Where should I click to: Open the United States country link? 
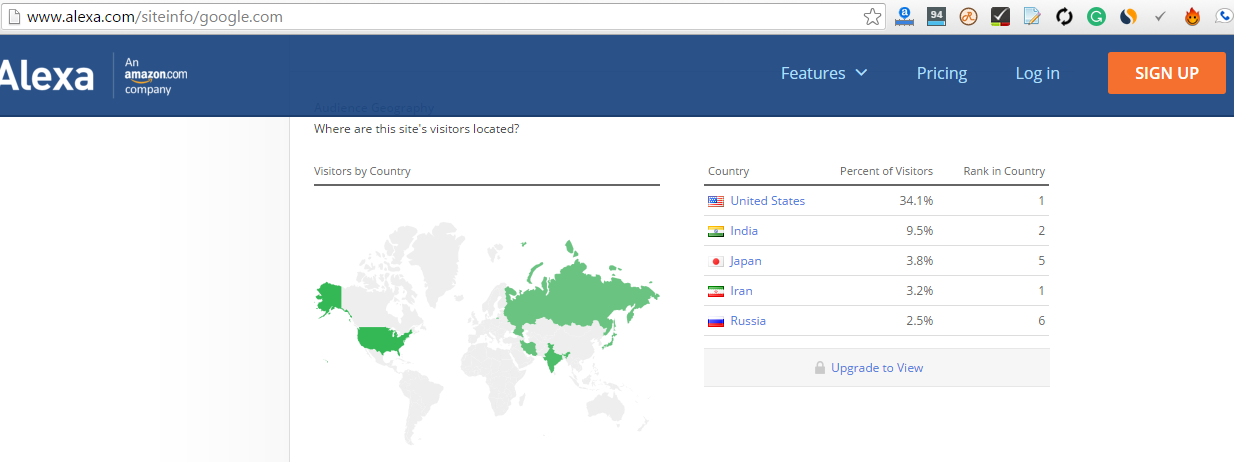click(x=767, y=201)
